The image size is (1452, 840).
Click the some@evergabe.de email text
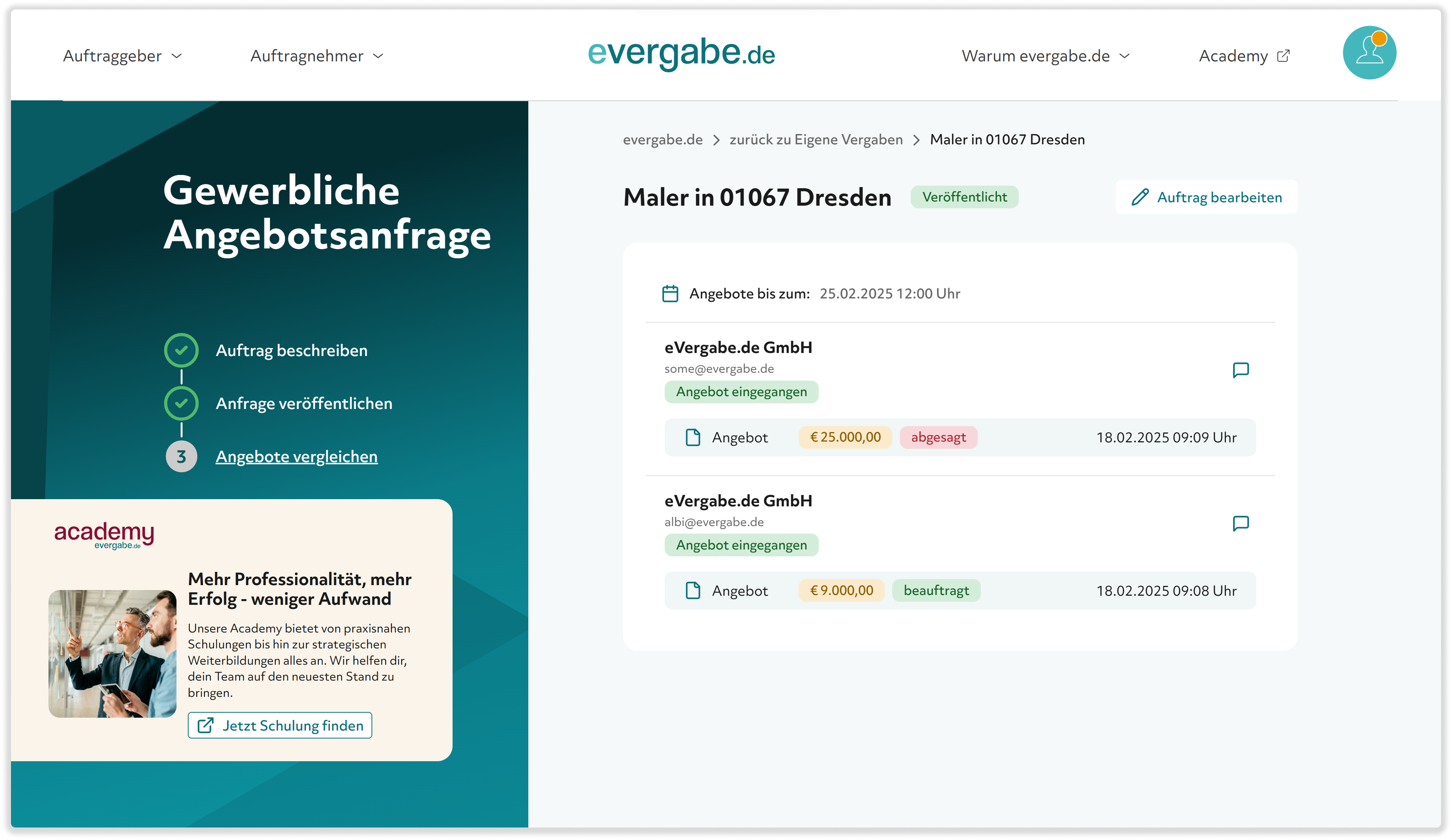719,369
